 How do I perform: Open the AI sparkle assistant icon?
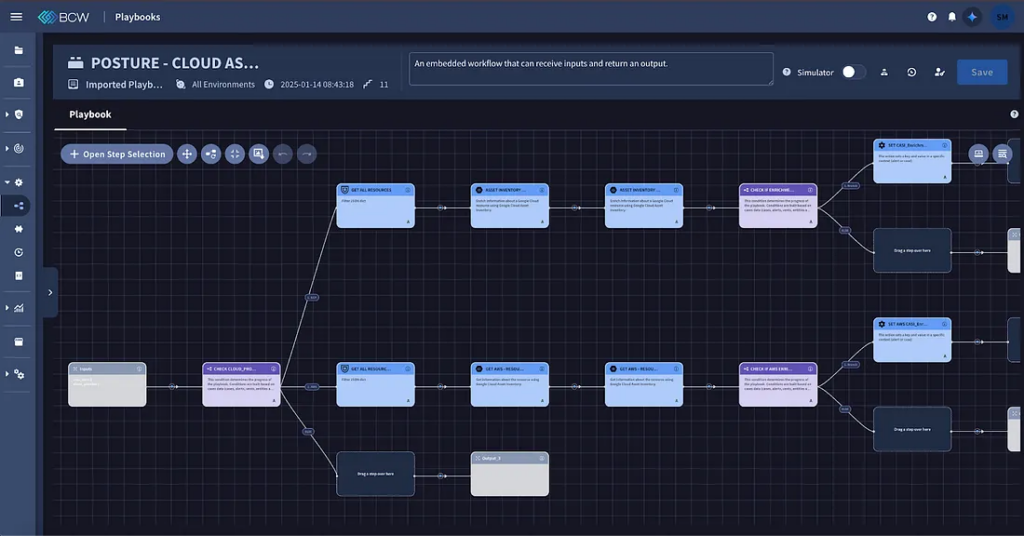[x=972, y=17]
